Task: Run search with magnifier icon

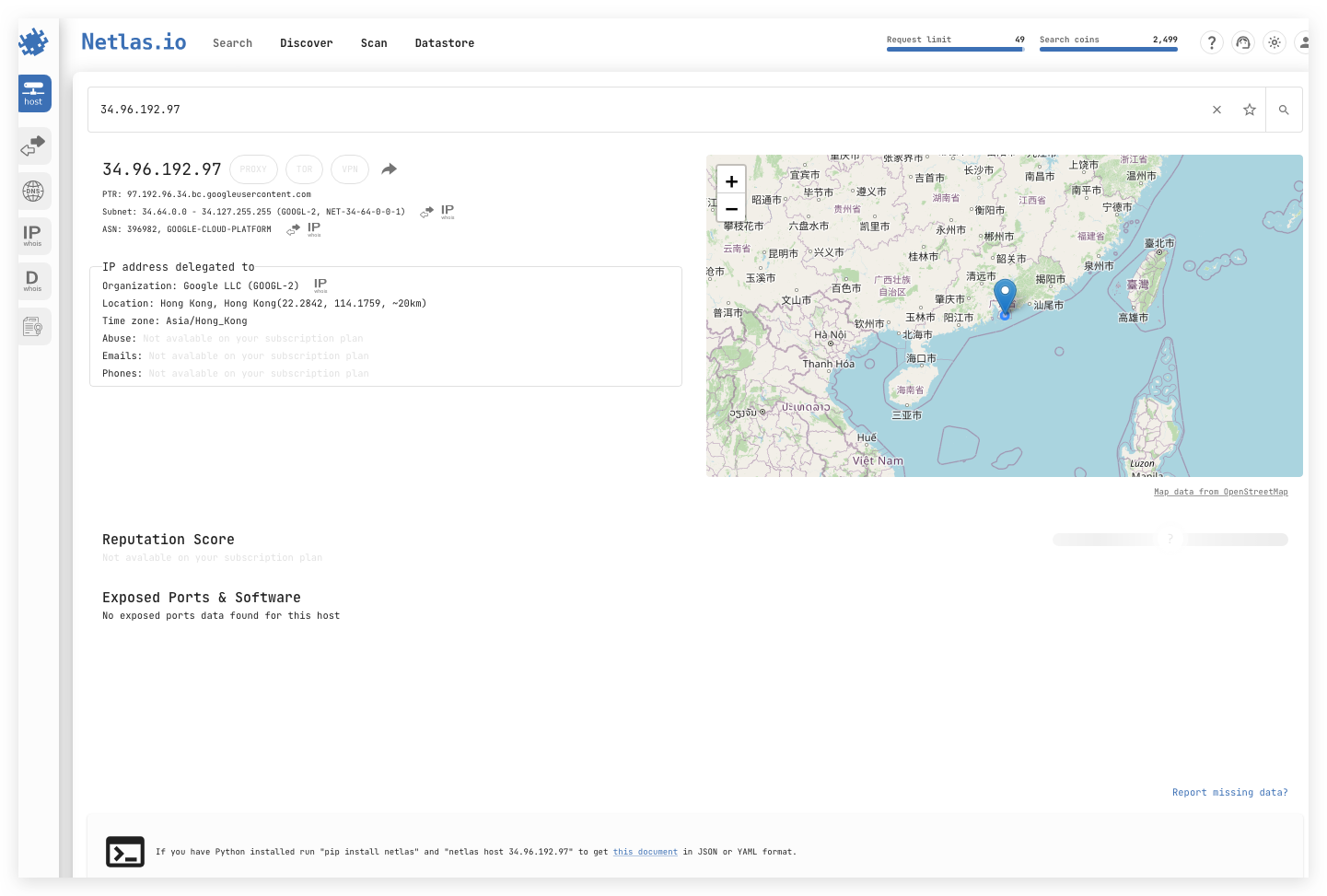Action: pos(1284,110)
